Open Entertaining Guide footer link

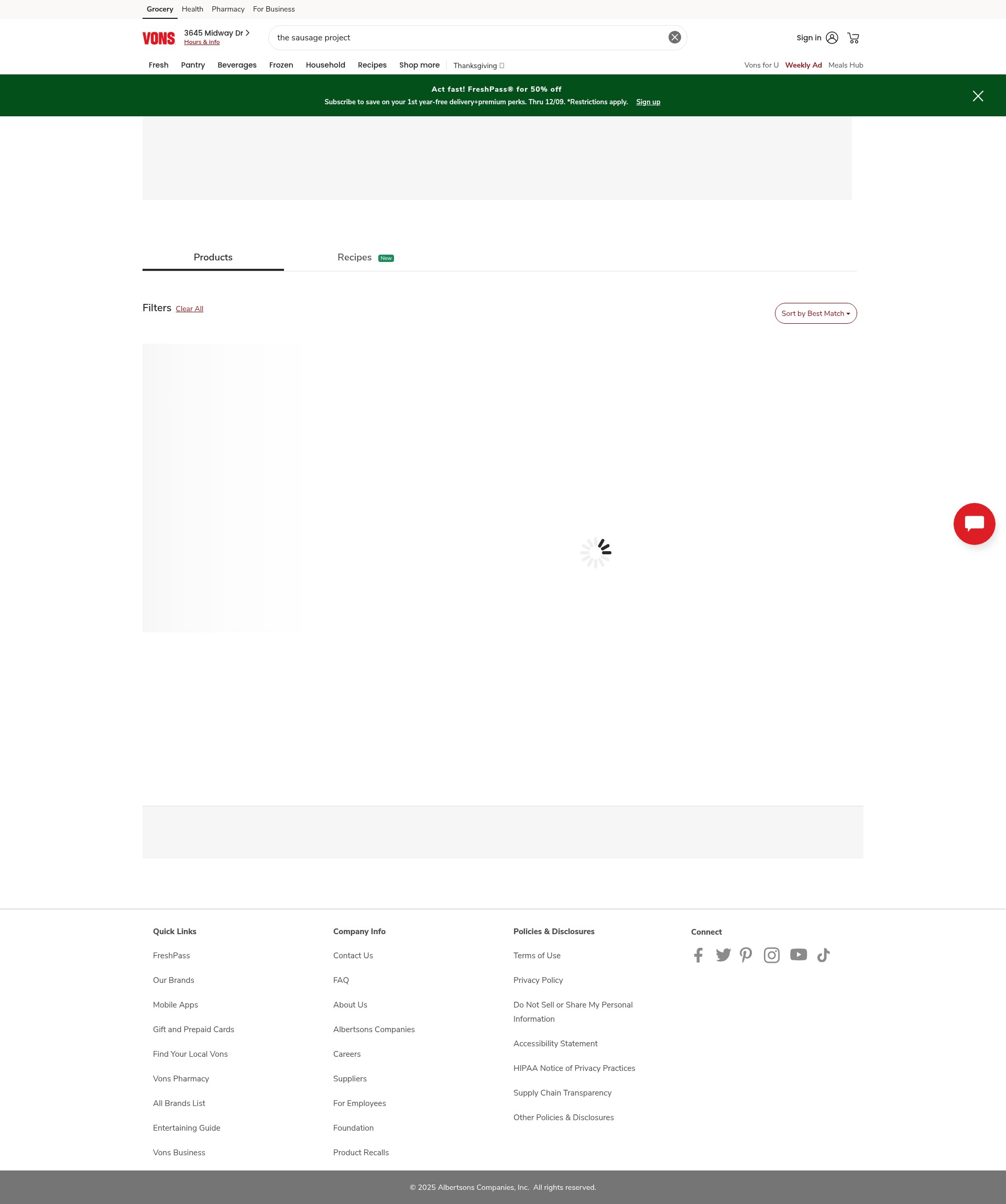(187, 1128)
